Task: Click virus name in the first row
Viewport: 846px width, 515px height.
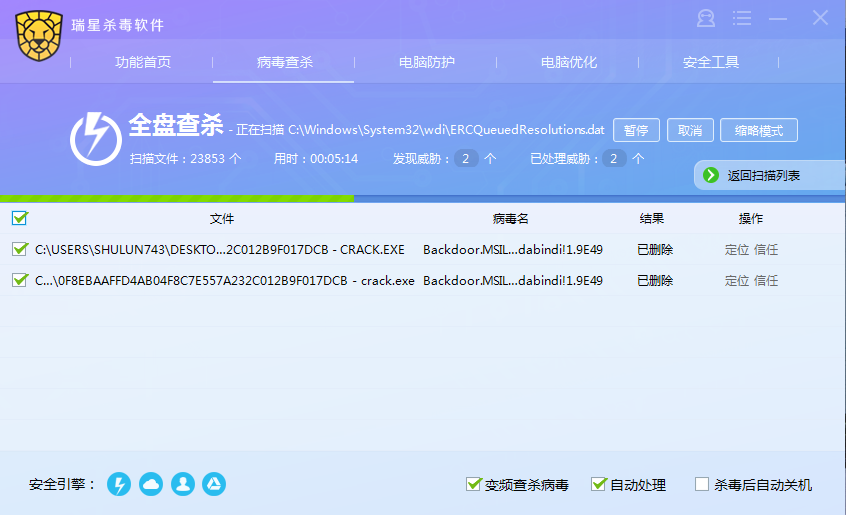Action: click(513, 250)
